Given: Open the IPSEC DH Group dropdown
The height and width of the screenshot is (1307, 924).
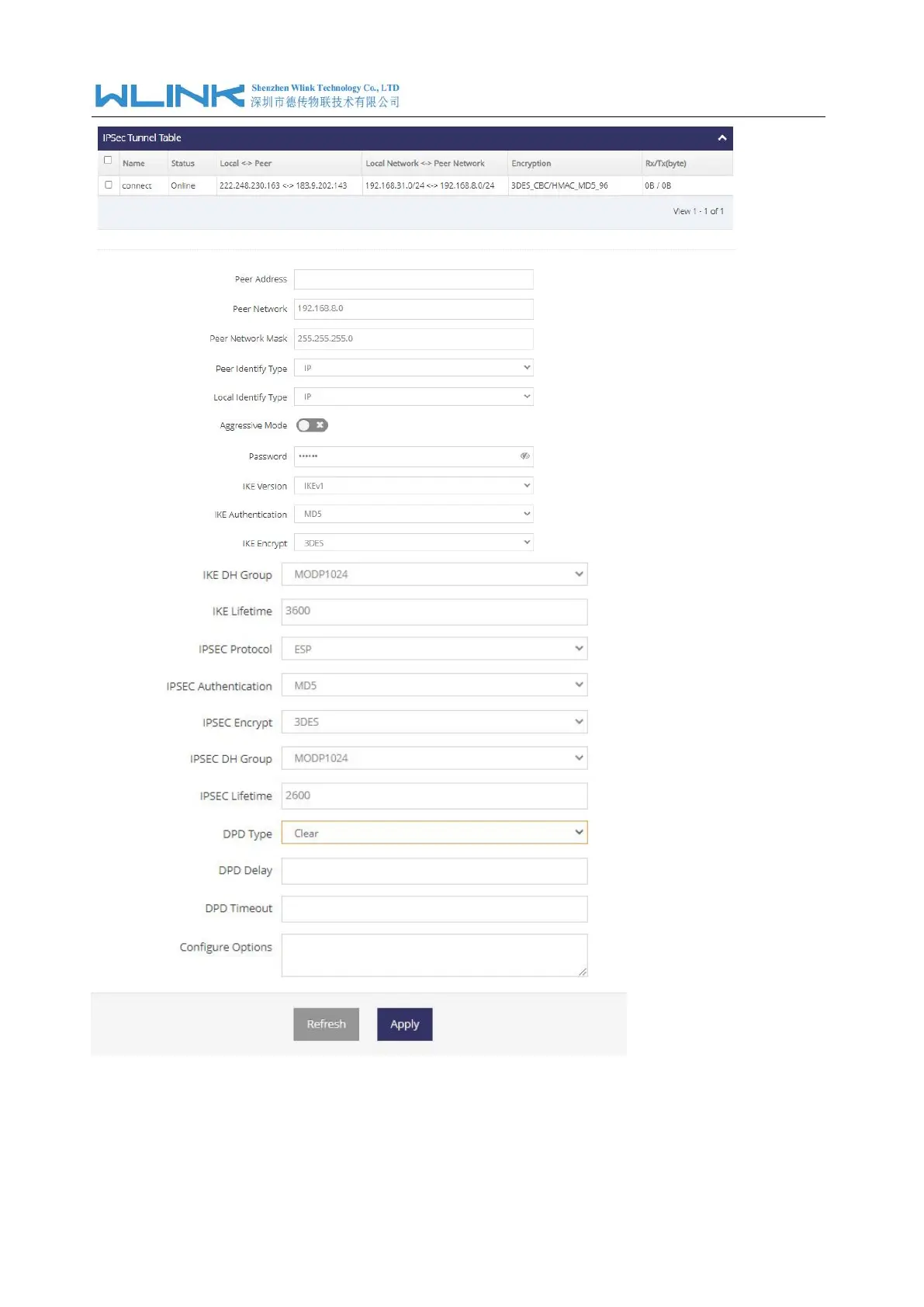Looking at the screenshot, I should click(434, 758).
